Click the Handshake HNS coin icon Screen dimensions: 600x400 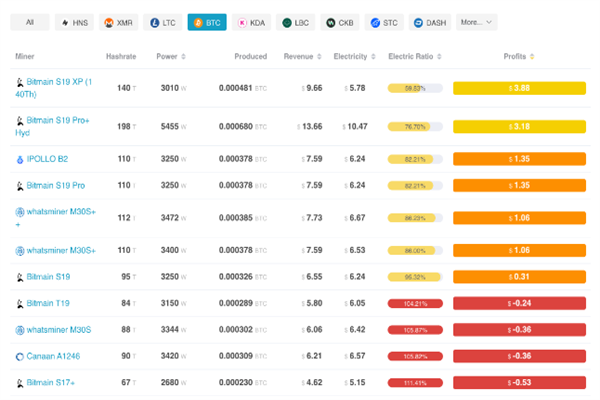click(x=65, y=23)
